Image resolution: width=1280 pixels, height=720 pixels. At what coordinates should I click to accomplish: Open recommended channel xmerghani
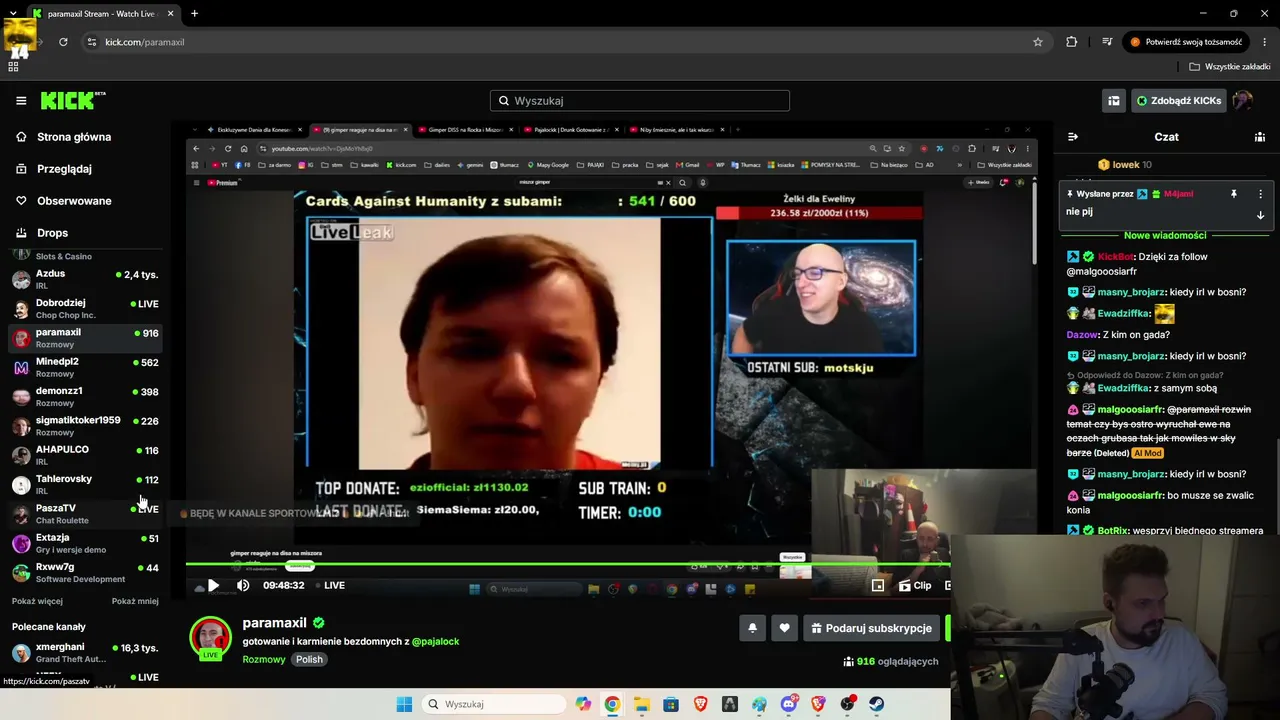click(x=85, y=653)
